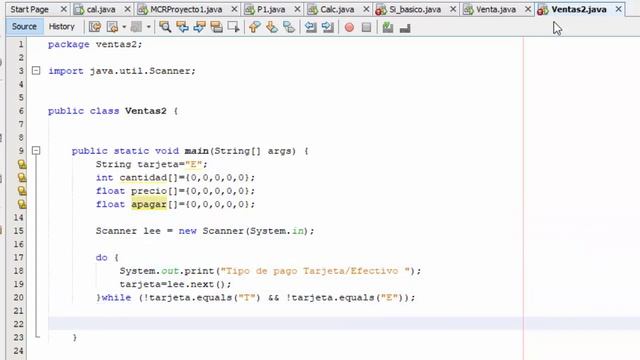Click the text "package ventas2;"

click(x=95, y=44)
